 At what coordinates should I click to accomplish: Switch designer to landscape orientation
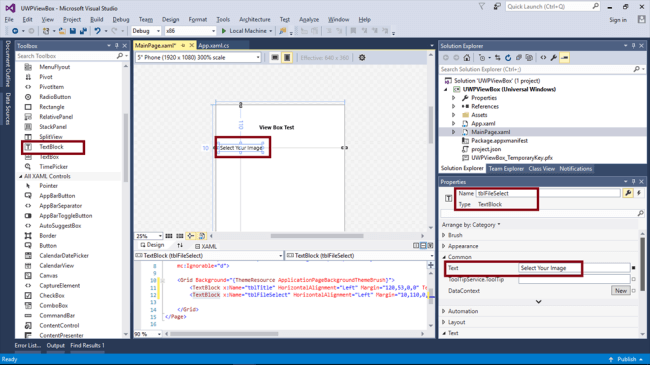point(275,58)
